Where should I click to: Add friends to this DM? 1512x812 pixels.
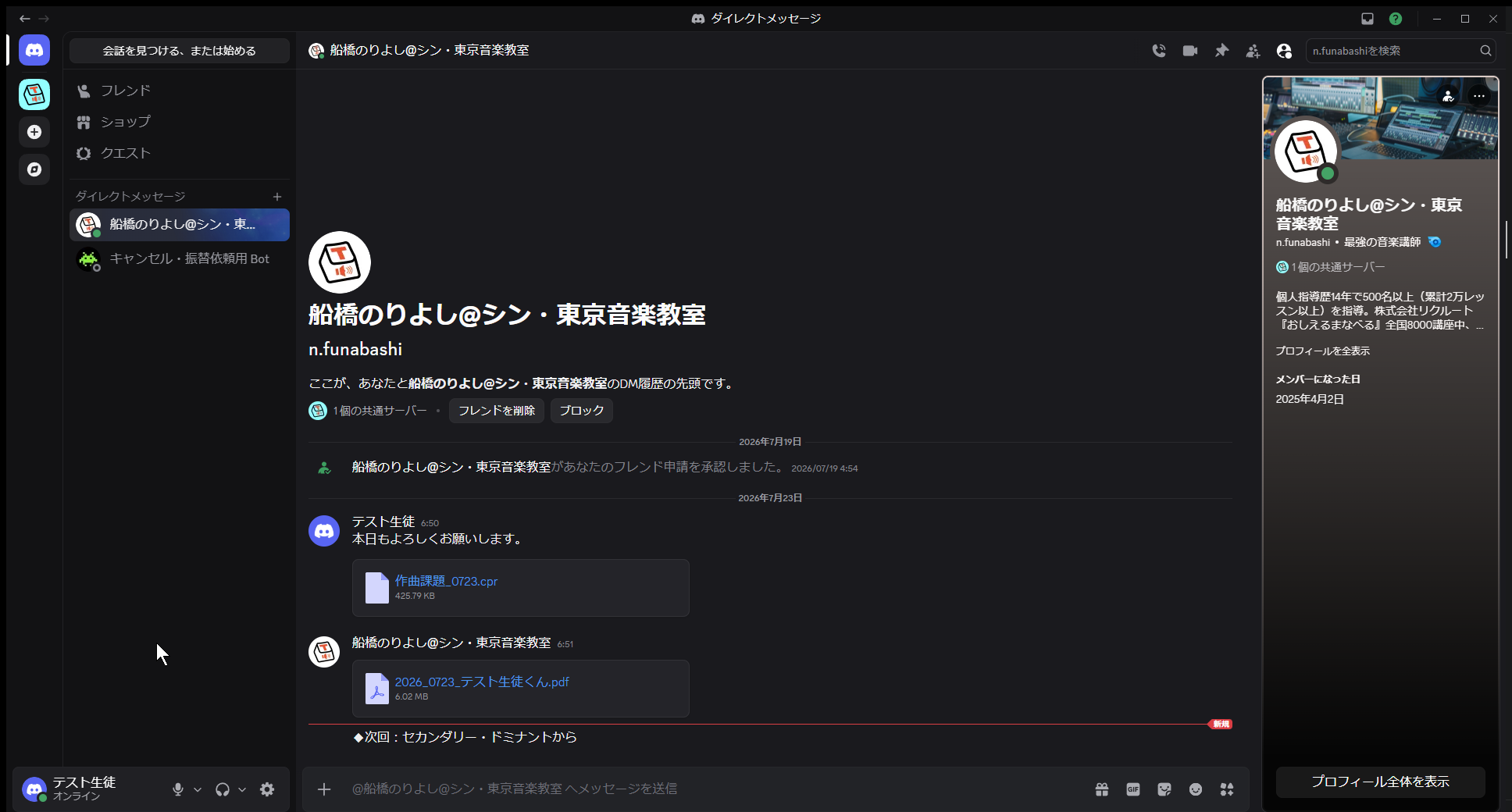[1253, 51]
